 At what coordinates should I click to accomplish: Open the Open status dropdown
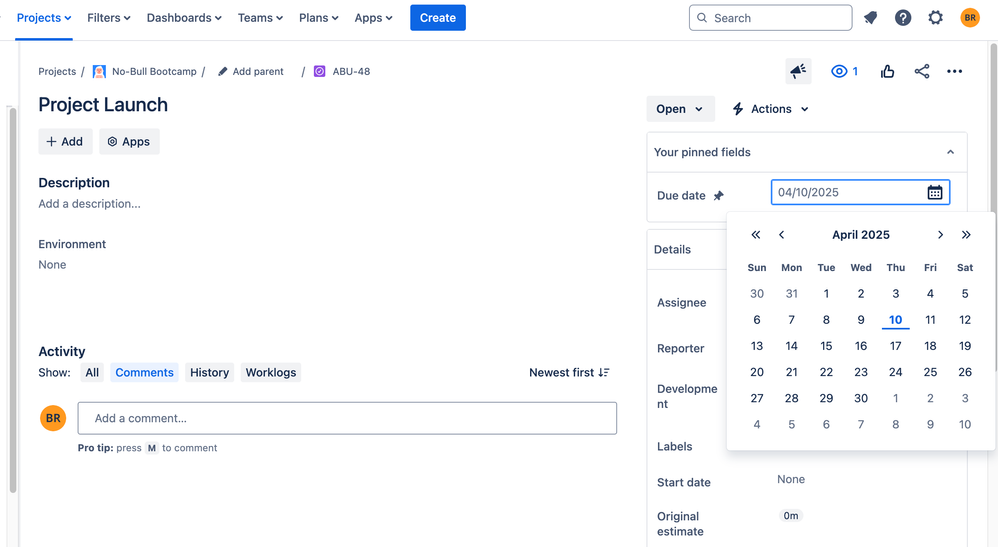(680, 109)
